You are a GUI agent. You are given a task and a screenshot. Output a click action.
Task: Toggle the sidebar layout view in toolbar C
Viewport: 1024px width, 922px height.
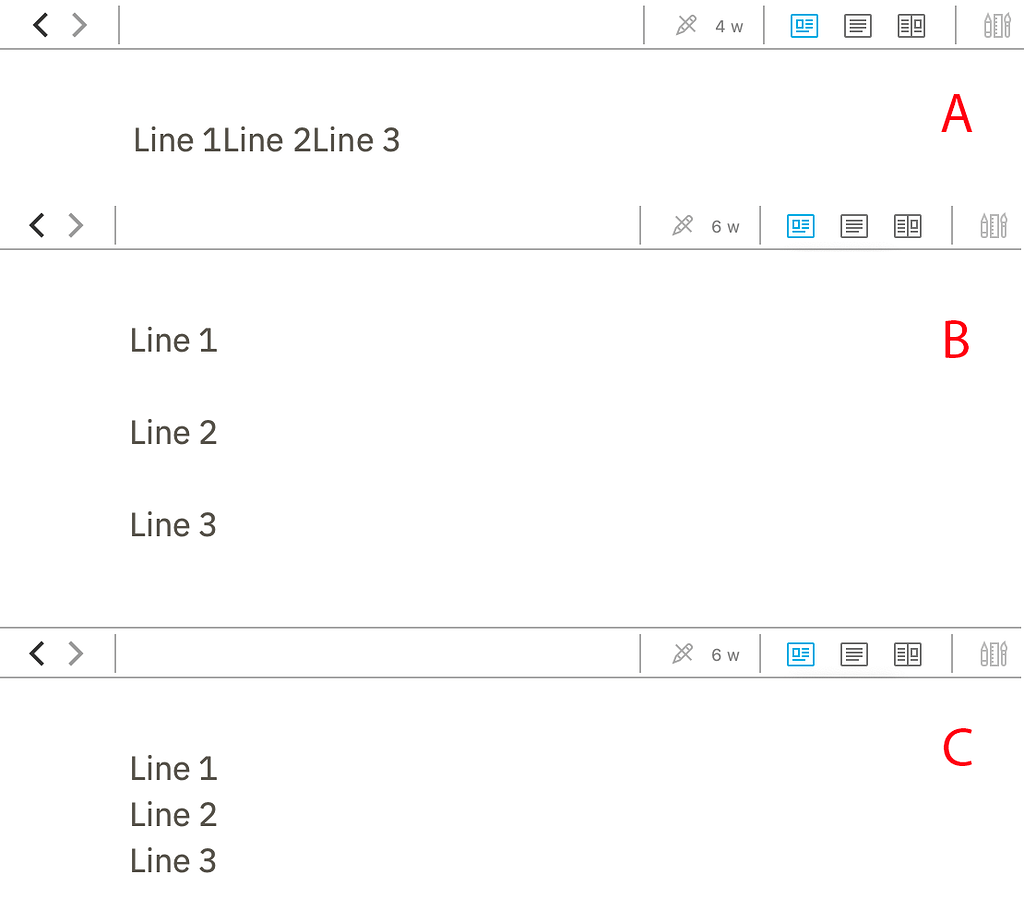tap(800, 654)
